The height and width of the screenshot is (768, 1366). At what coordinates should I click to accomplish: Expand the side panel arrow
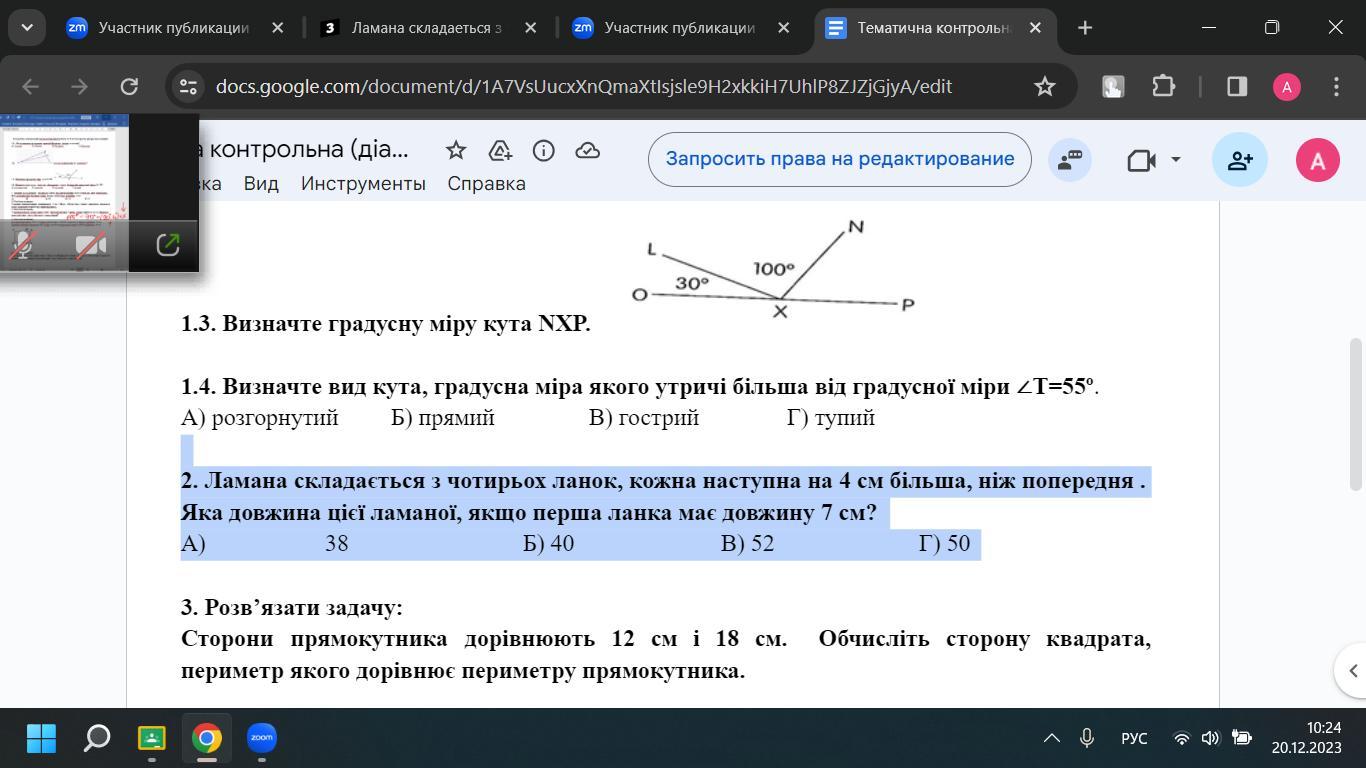(x=1352, y=671)
